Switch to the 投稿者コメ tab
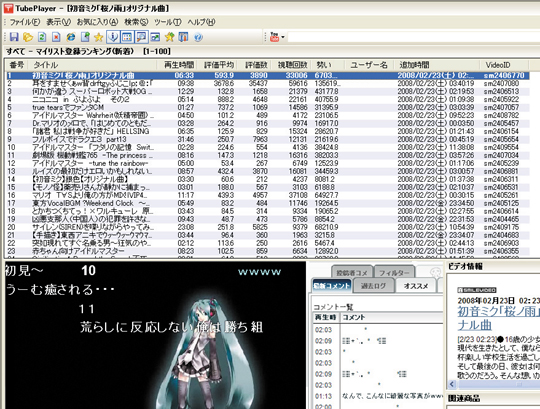This screenshot has height=409, width=540. click(x=352, y=273)
